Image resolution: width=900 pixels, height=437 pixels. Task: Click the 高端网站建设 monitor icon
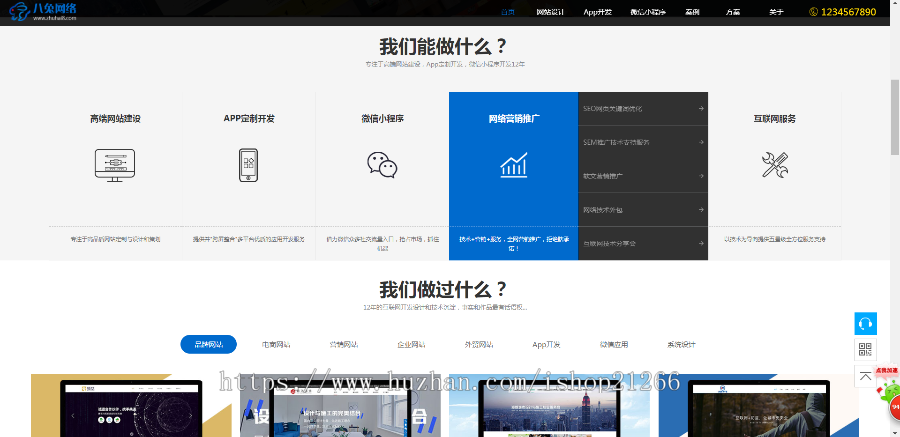pyautogui.click(x=115, y=165)
